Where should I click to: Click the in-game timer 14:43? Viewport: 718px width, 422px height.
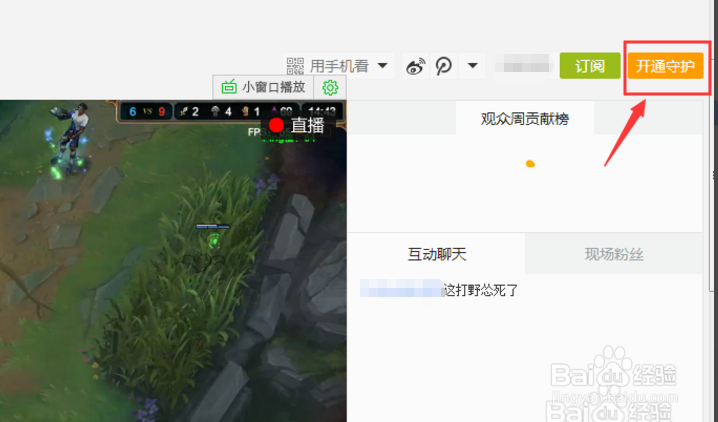point(322,111)
